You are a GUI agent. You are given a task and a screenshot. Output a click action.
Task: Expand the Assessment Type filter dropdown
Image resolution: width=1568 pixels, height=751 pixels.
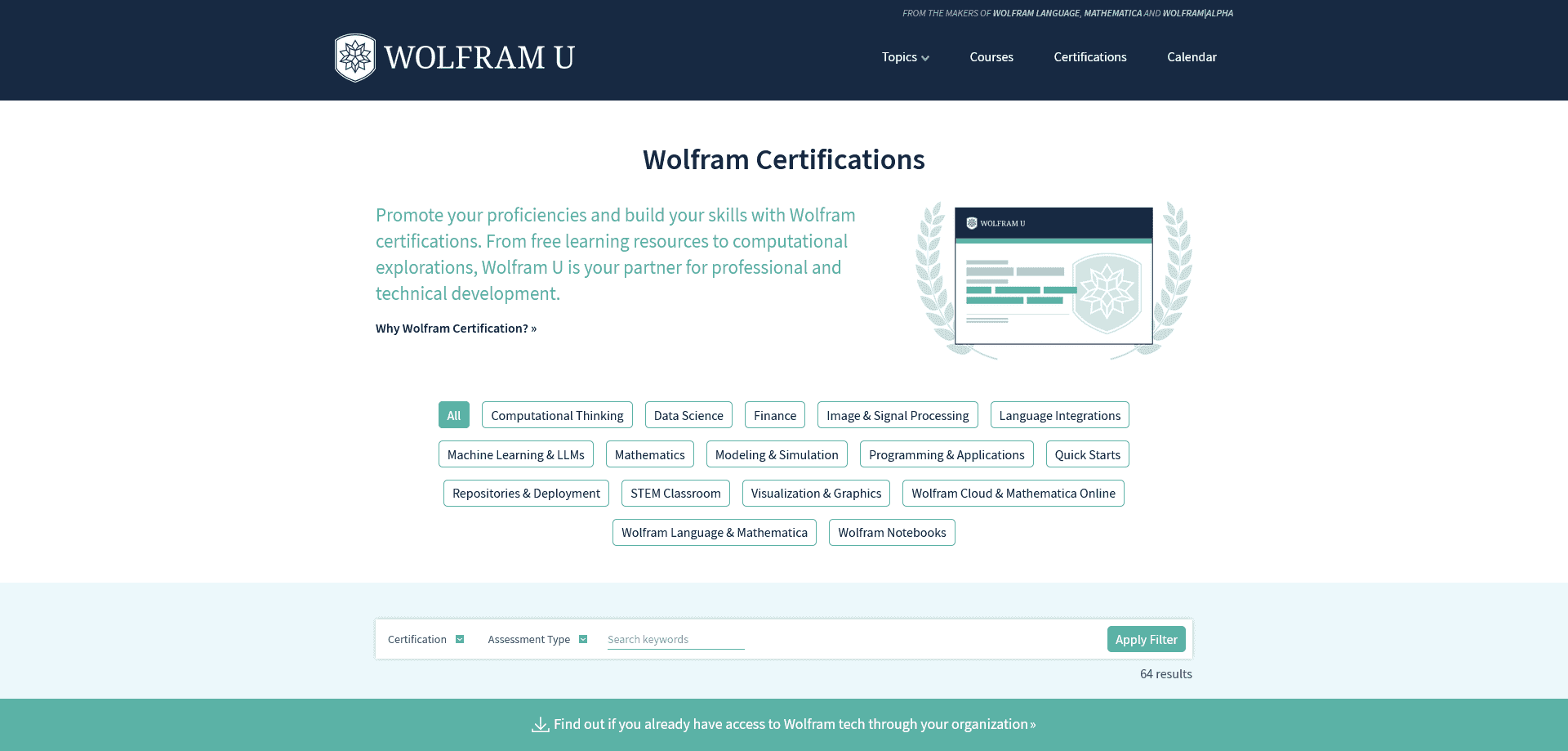[537, 639]
